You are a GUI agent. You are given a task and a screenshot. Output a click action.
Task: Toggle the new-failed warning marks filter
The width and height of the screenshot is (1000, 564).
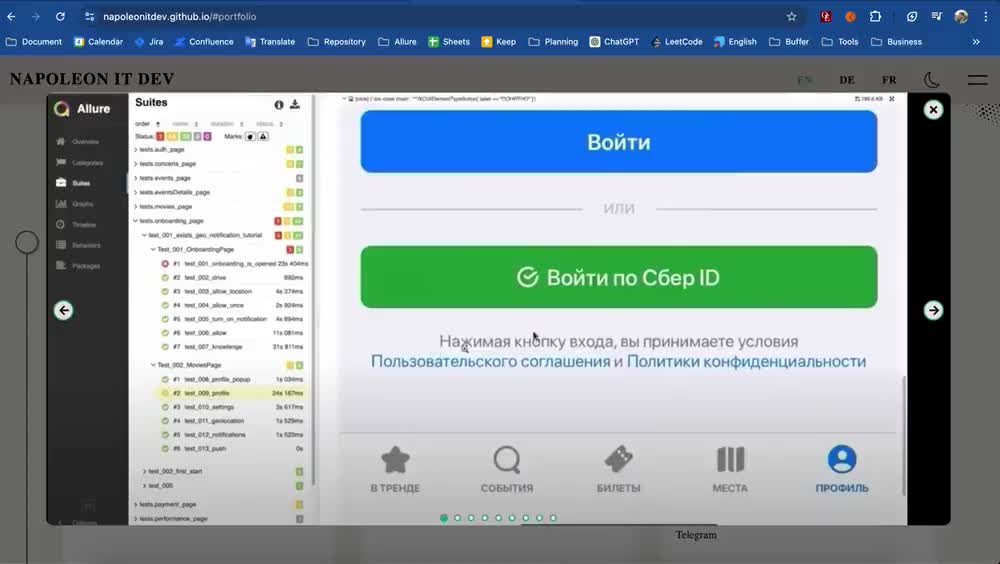[263, 137]
